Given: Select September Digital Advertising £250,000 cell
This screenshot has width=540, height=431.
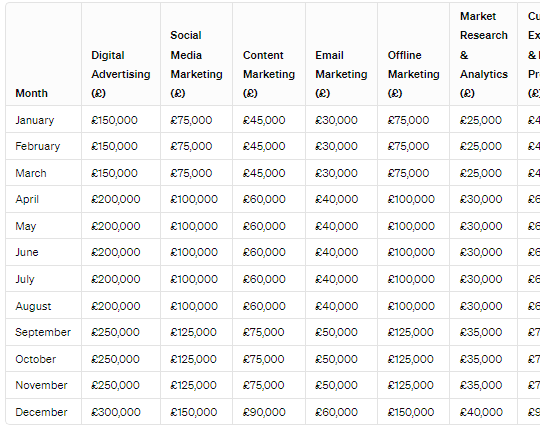Looking at the screenshot, I should point(115,332).
